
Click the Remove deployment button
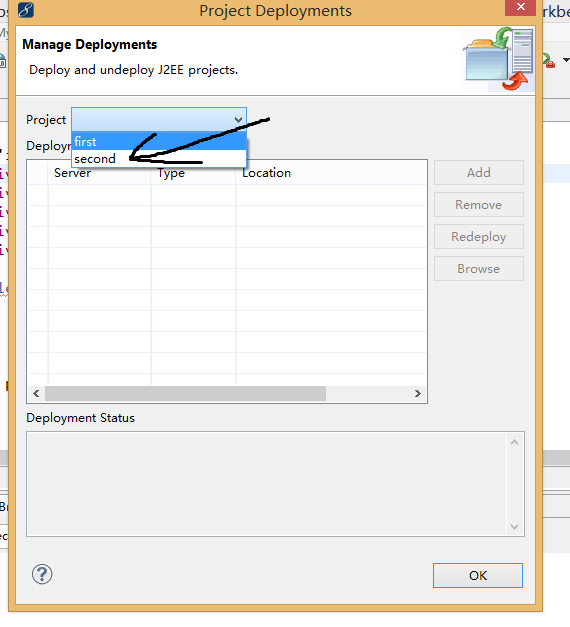click(x=479, y=205)
